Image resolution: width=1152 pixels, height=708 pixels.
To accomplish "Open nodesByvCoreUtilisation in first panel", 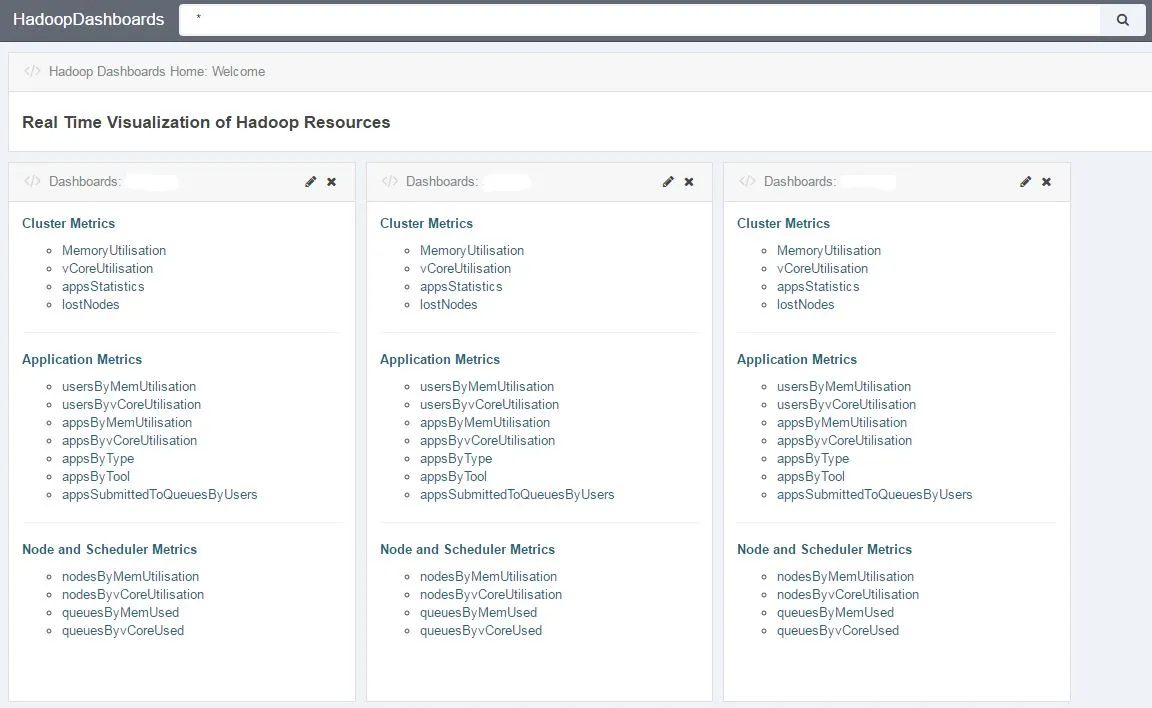I will pyautogui.click(x=133, y=595).
